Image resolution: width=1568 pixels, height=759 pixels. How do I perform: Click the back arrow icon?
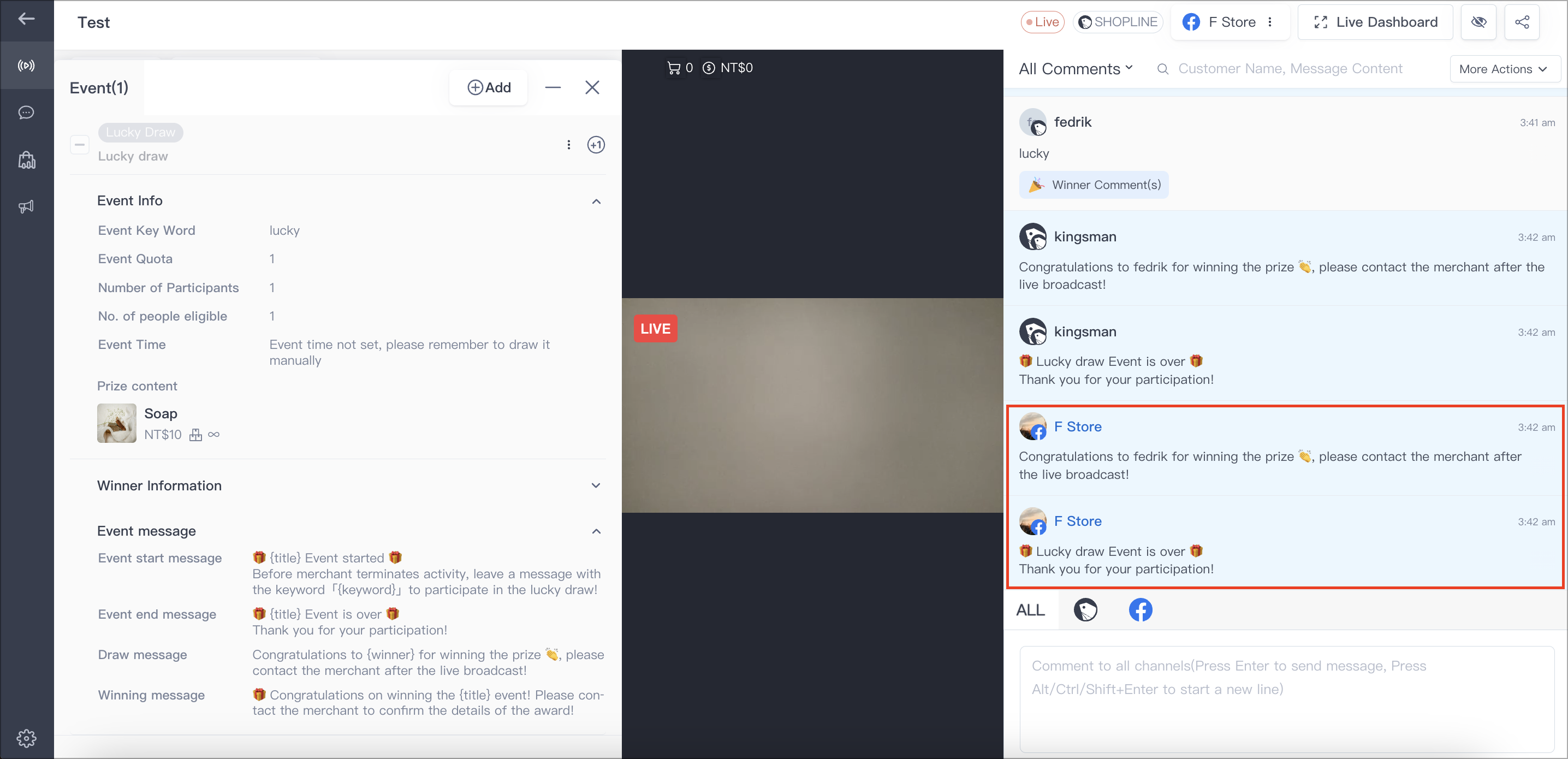click(x=26, y=20)
